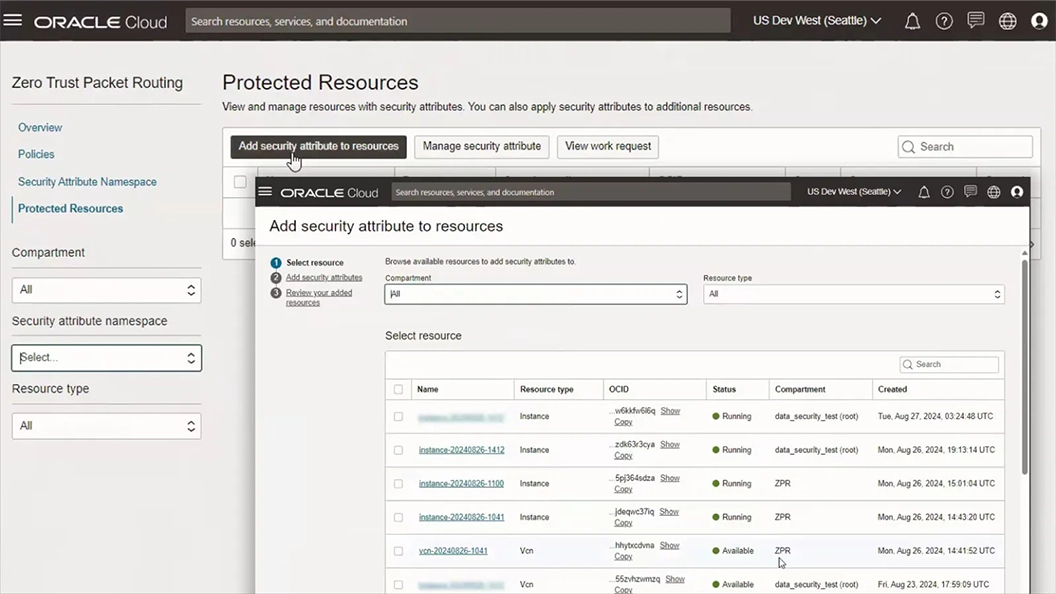The width and height of the screenshot is (1056, 594).
Task: Open Review your added resources step
Action: [319, 298]
